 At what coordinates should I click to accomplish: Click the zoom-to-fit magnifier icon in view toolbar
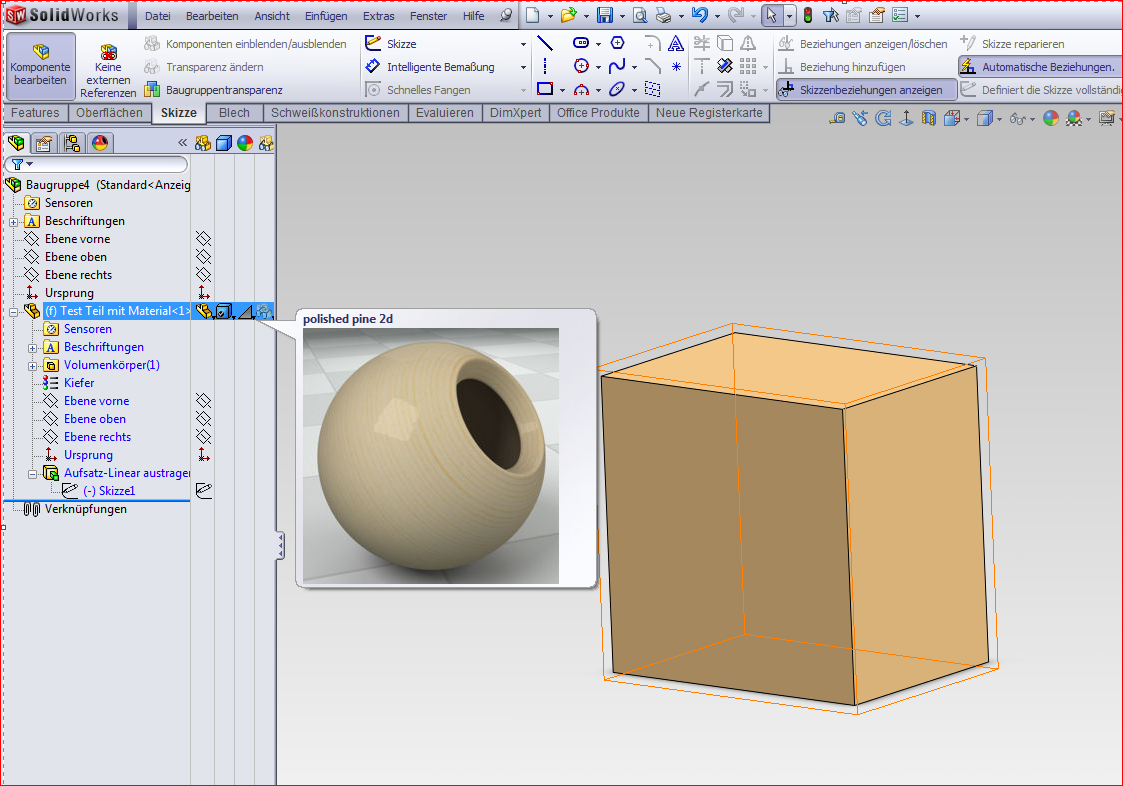(x=838, y=119)
